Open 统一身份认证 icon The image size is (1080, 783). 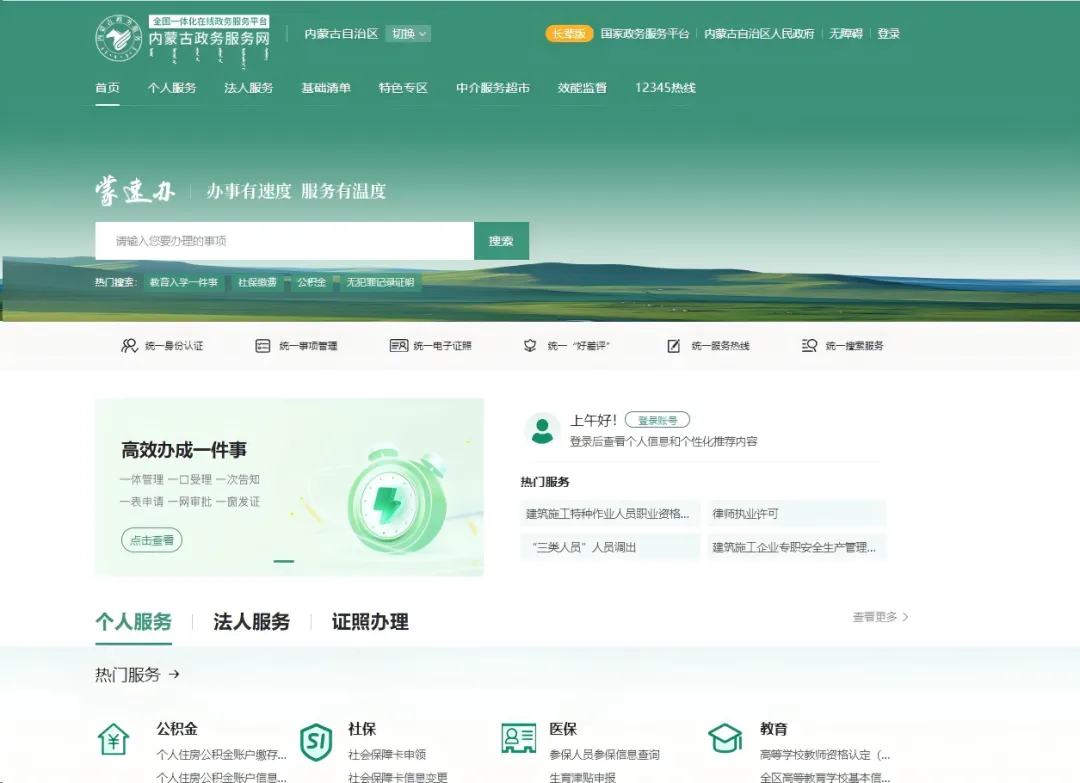click(129, 346)
